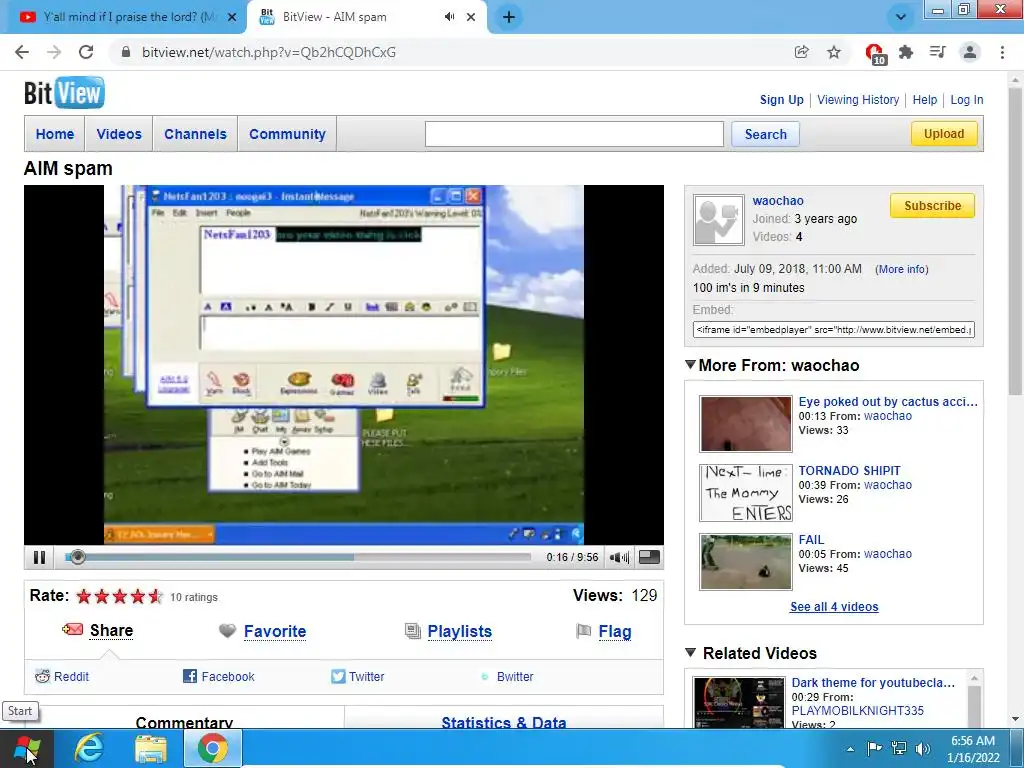Viewport: 1024px width, 768px height.
Task: Click the Flag icon
Action: coord(583,631)
